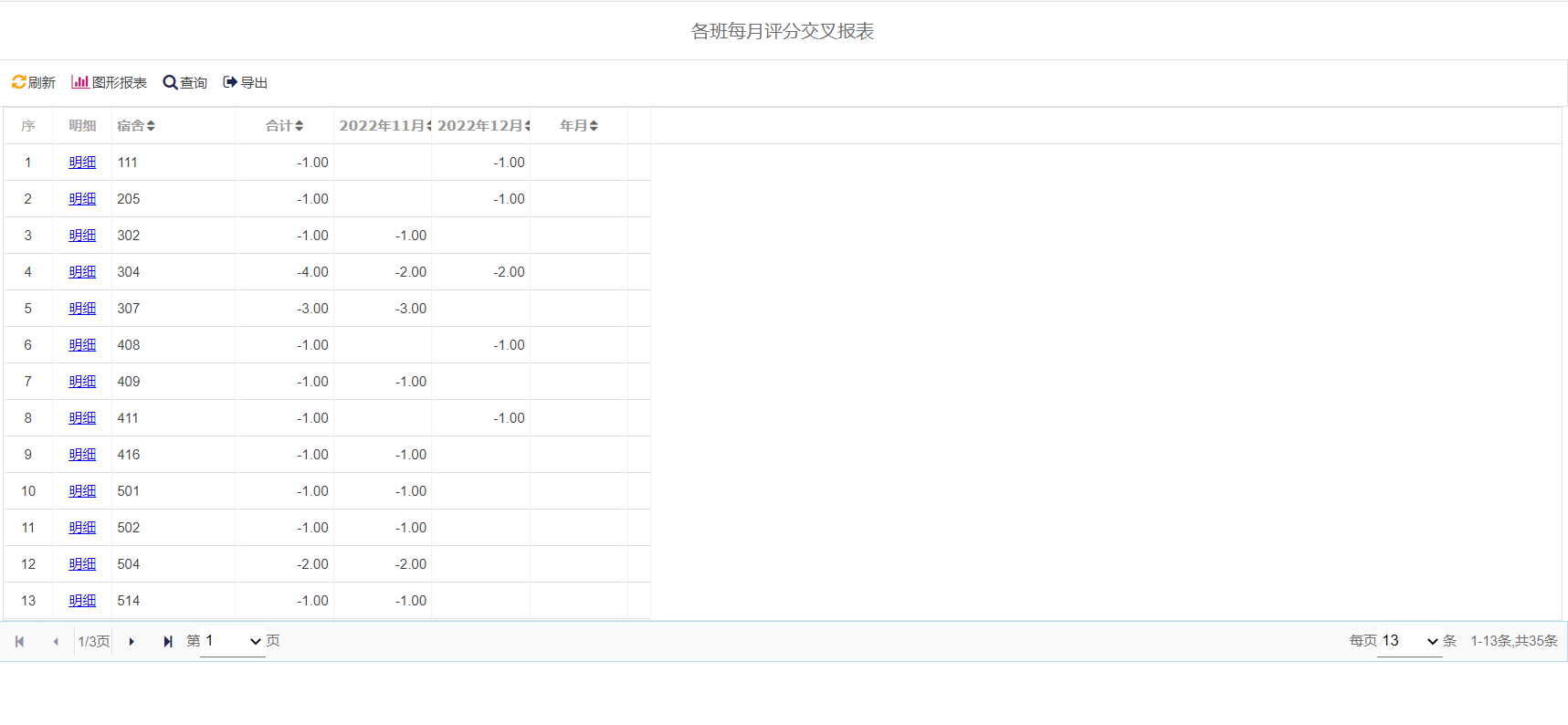Open 明细 link for dormitory 409
Image resolution: width=1568 pixels, height=725 pixels.
coord(82,382)
